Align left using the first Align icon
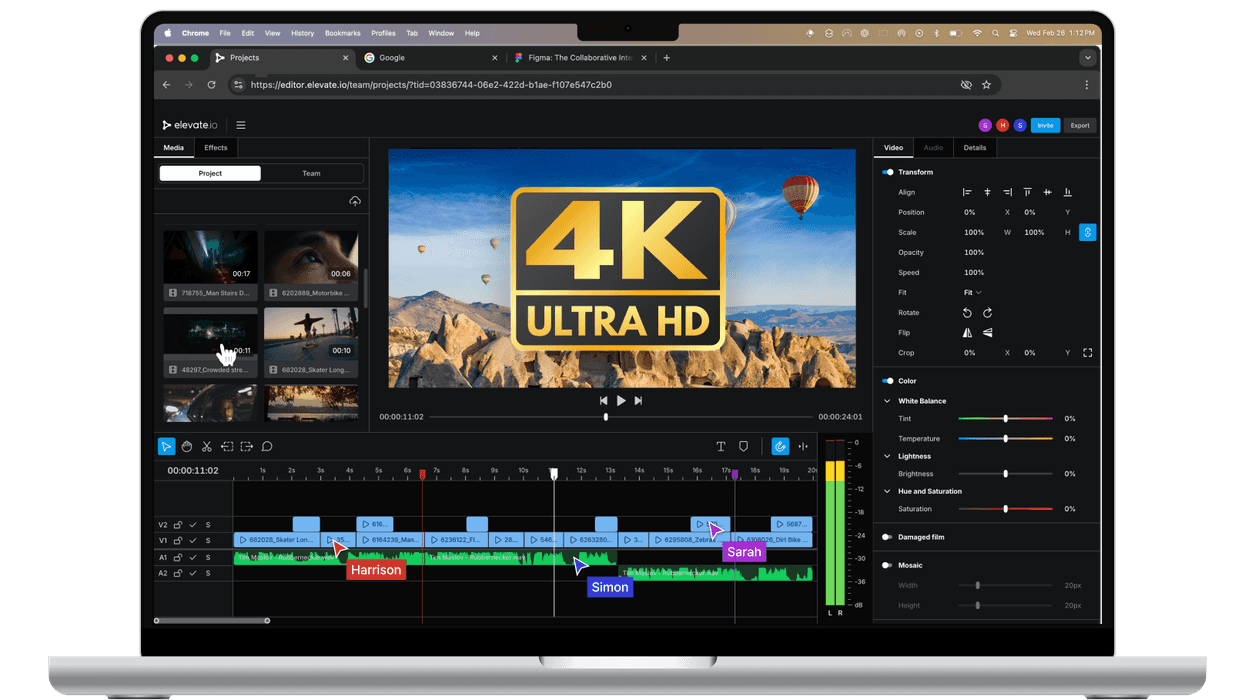 pyautogui.click(x=967, y=192)
